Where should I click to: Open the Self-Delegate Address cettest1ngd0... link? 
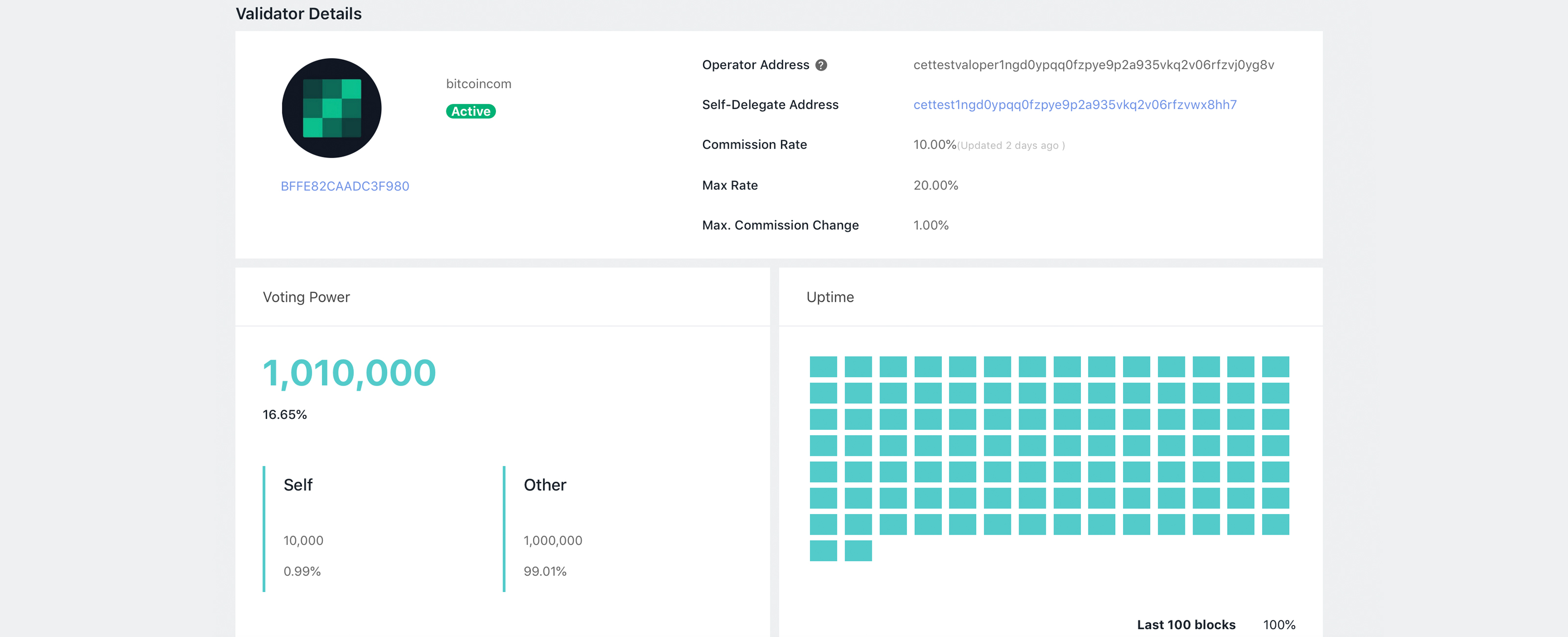pyautogui.click(x=1075, y=105)
